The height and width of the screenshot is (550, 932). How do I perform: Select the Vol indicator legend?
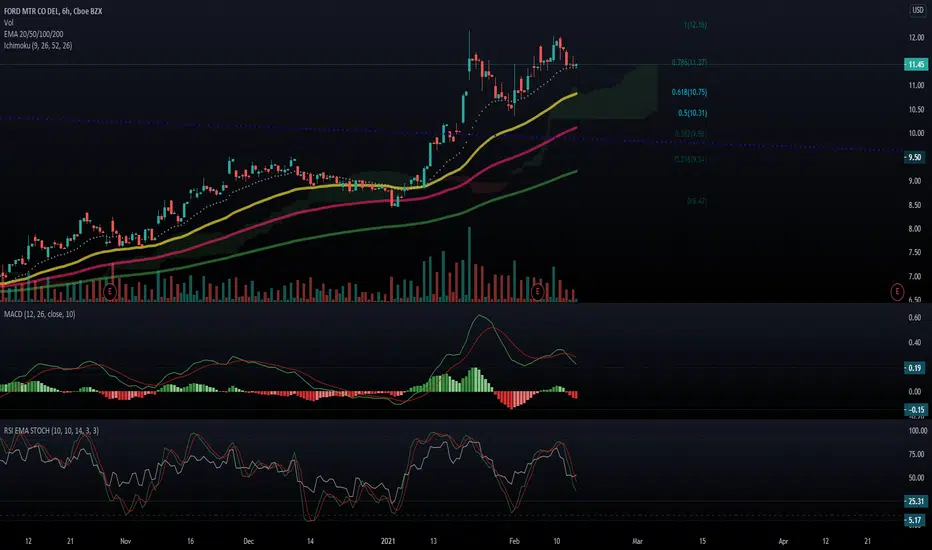(x=8, y=23)
